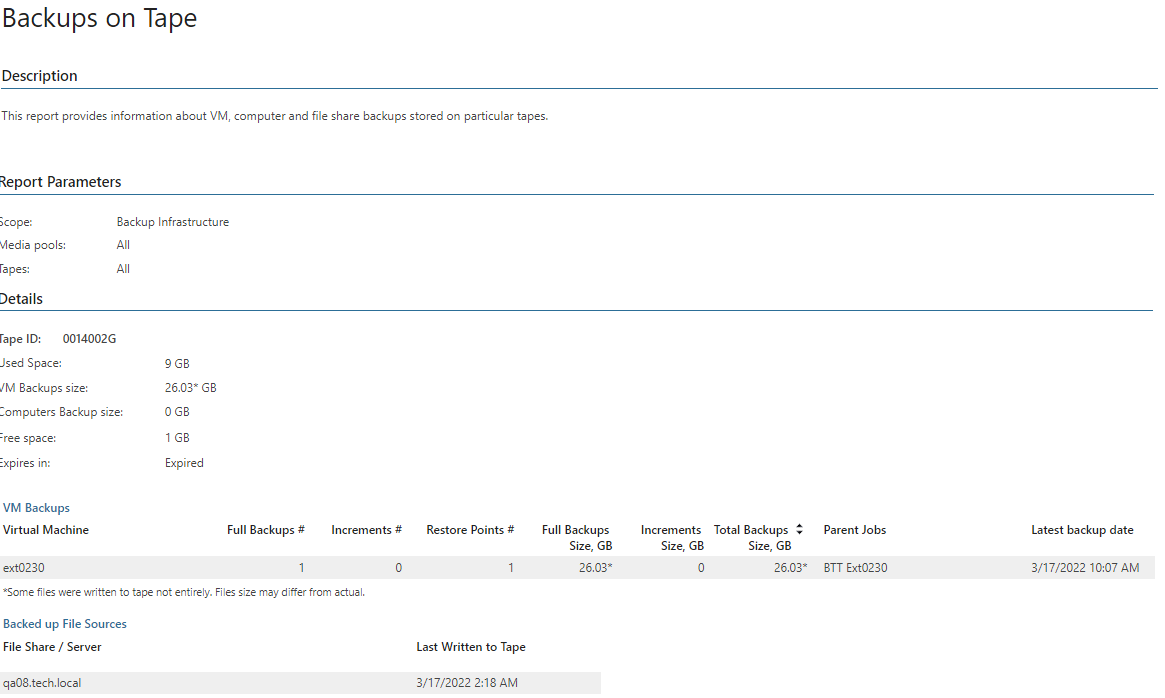Click the Full Backups Size 26.03* cell
This screenshot has height=698, width=1165.
pyautogui.click(x=596, y=568)
